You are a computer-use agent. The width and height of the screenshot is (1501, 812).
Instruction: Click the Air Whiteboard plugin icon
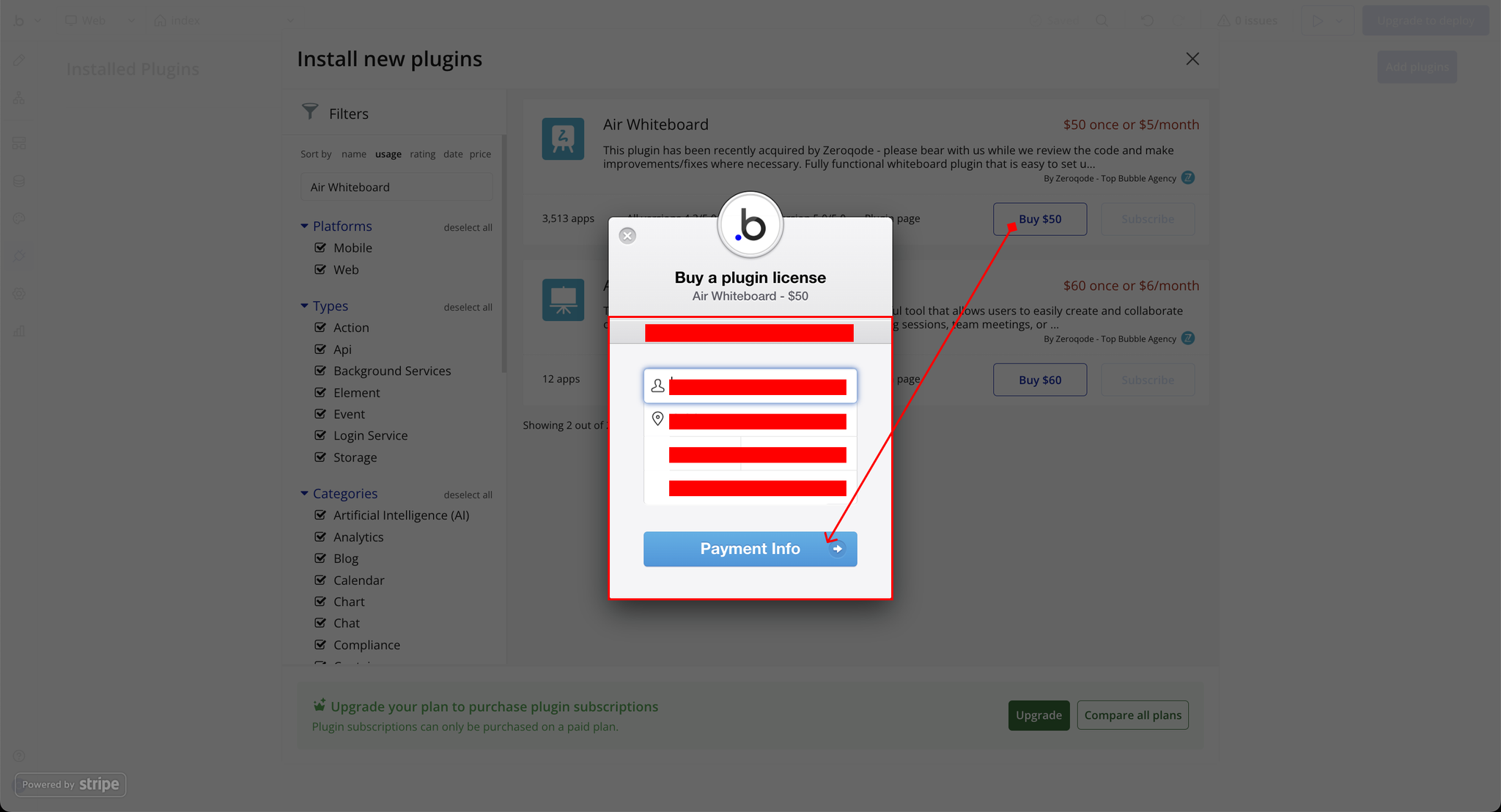point(563,139)
